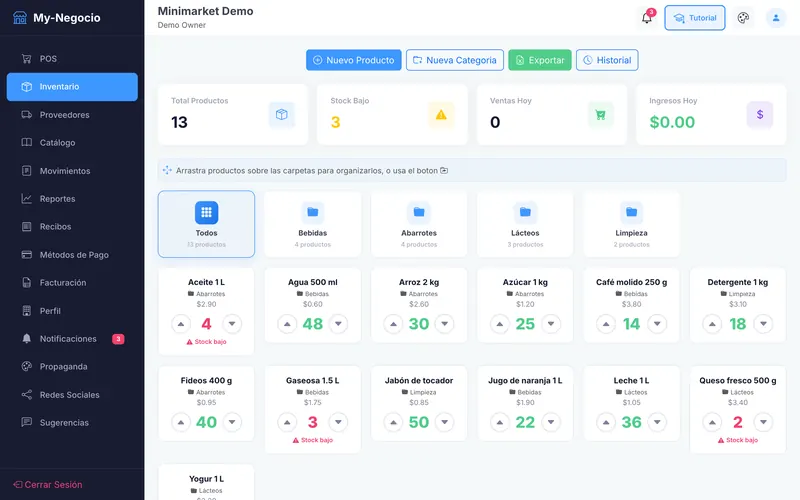Image resolution: width=800 pixels, height=500 pixels.
Task: Select the Todos grid folder
Action: [206, 224]
